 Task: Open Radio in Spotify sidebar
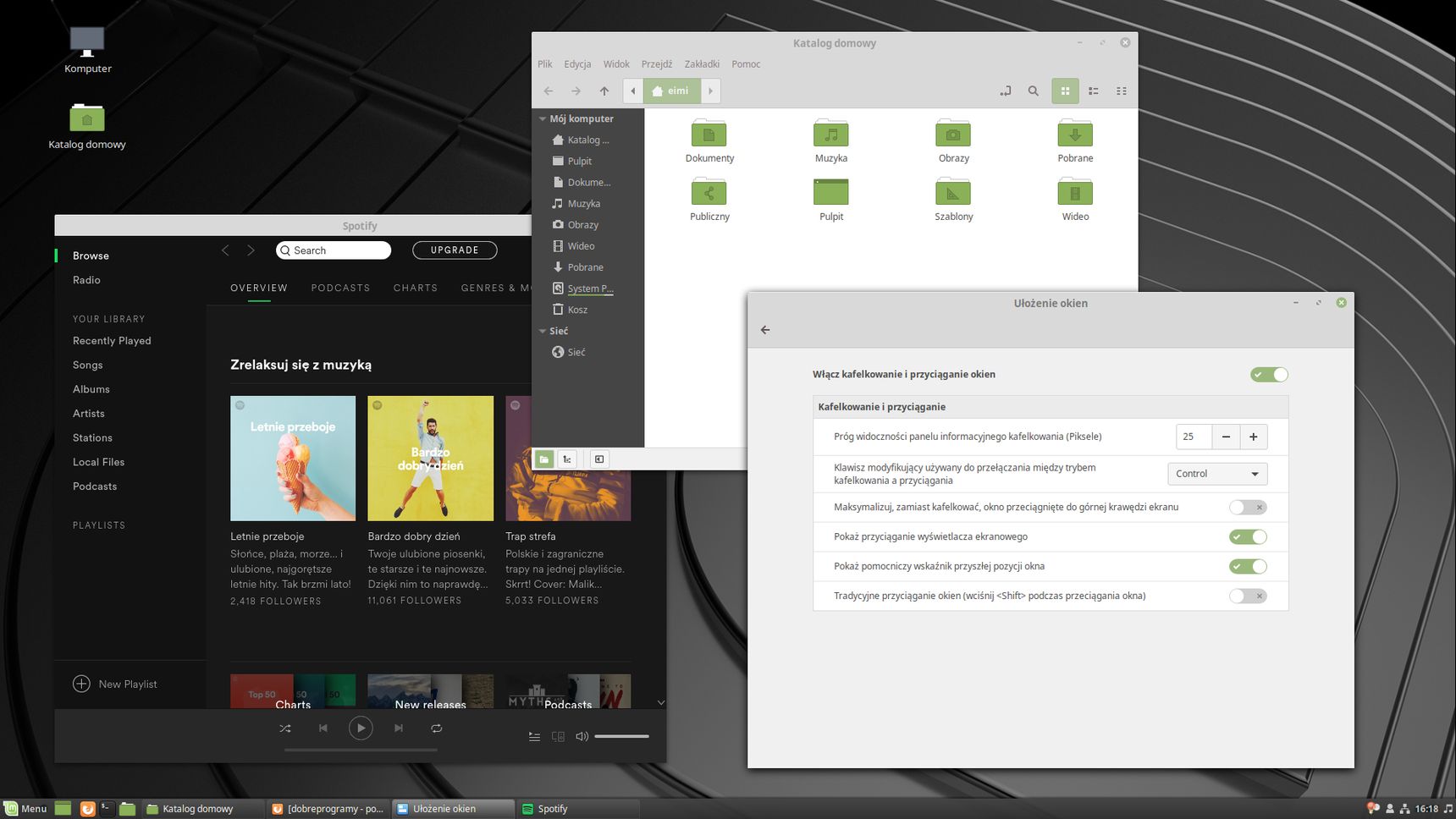[x=86, y=280]
